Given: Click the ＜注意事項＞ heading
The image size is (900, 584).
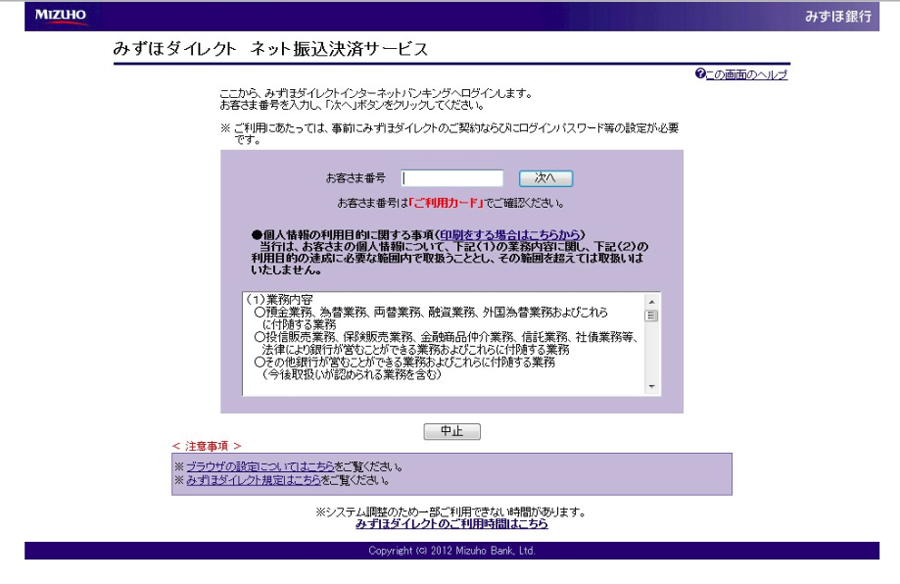Looking at the screenshot, I should [x=207, y=446].
